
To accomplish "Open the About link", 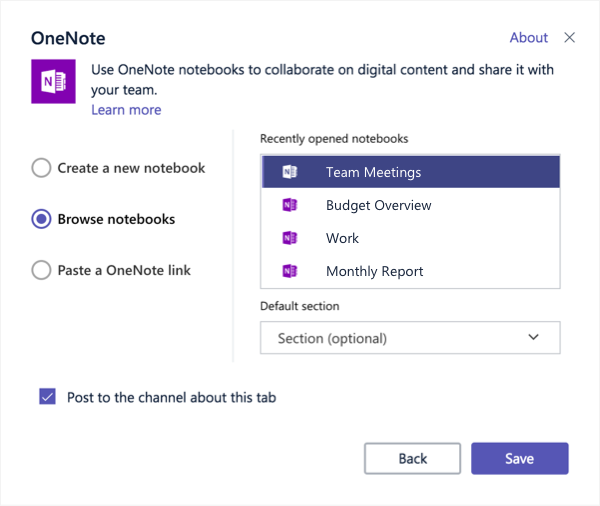I will pyautogui.click(x=528, y=38).
